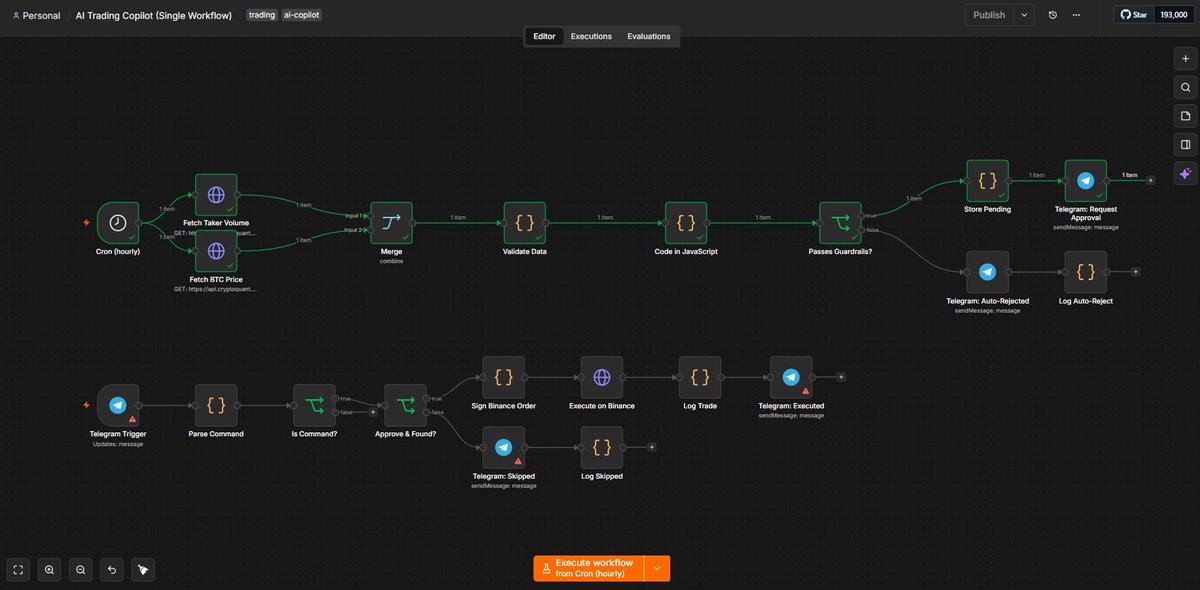Click the ai-copilot workflow tag
This screenshot has width=1200, height=590.
click(x=302, y=16)
